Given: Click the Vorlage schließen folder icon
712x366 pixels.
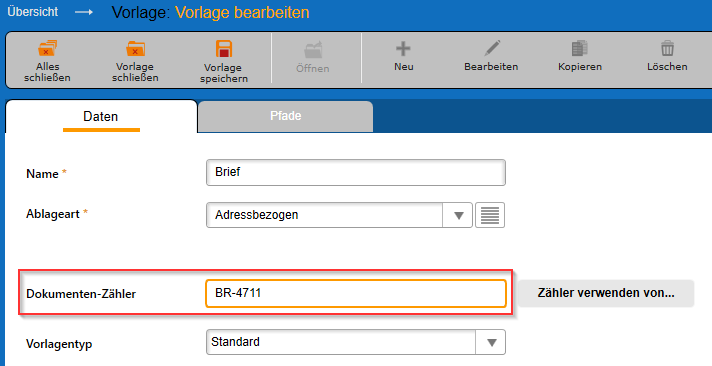Looking at the screenshot, I should (135, 48).
